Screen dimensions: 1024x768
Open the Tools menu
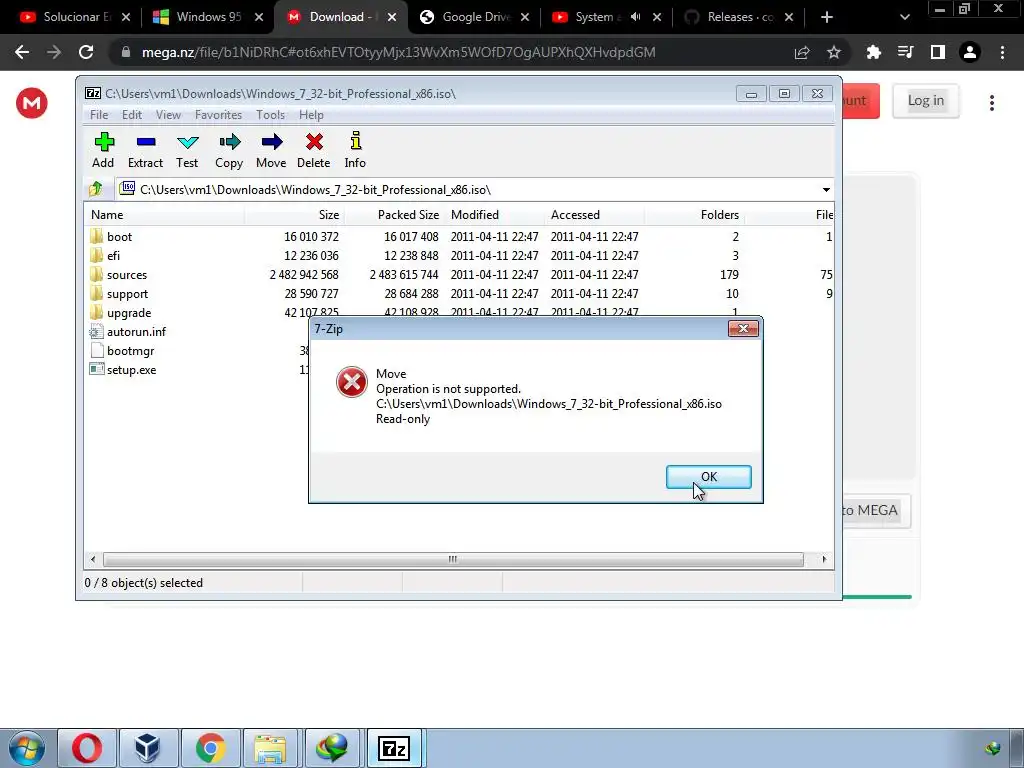tap(270, 115)
